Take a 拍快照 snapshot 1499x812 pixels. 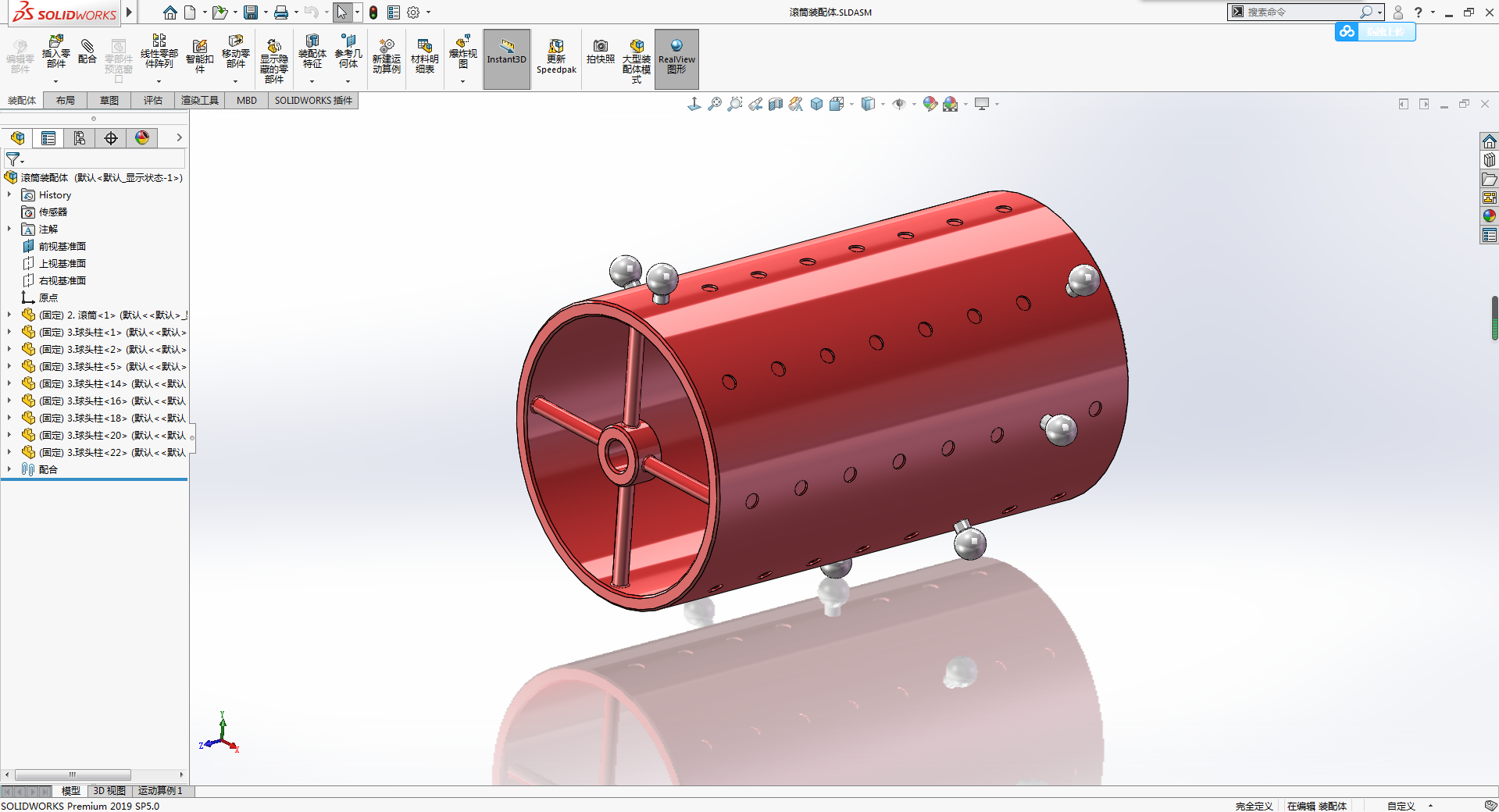601,52
